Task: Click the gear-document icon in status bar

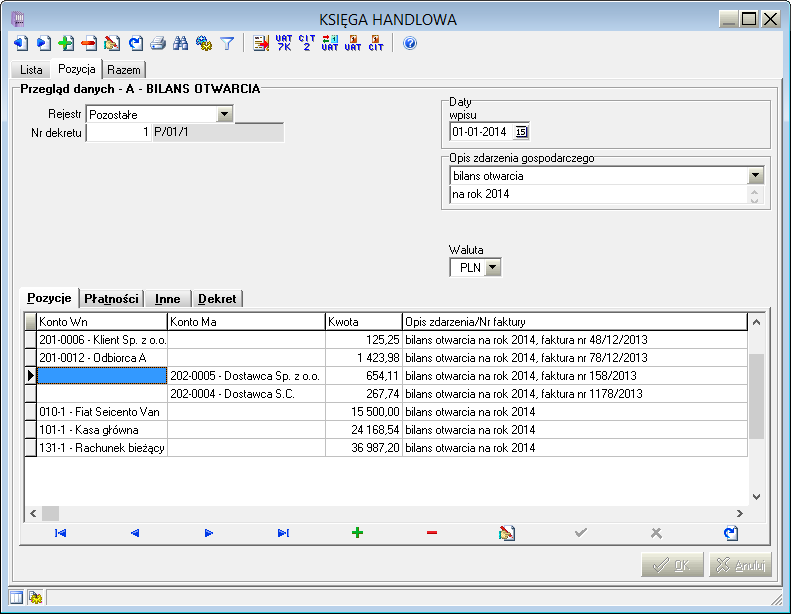Action: click(35, 598)
